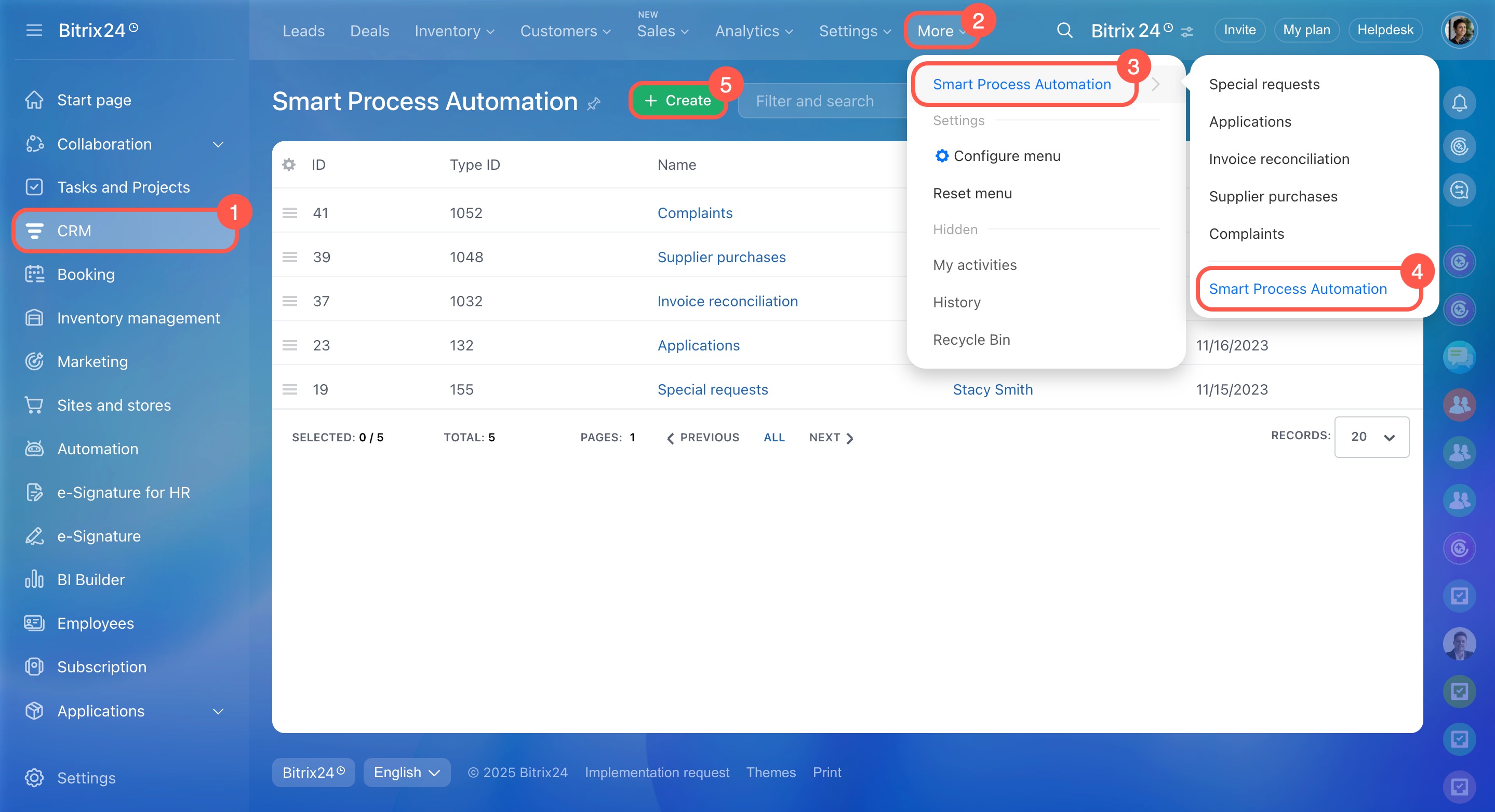The height and width of the screenshot is (812, 1495).
Task: Toggle the hamburger menu icon
Action: point(34,30)
